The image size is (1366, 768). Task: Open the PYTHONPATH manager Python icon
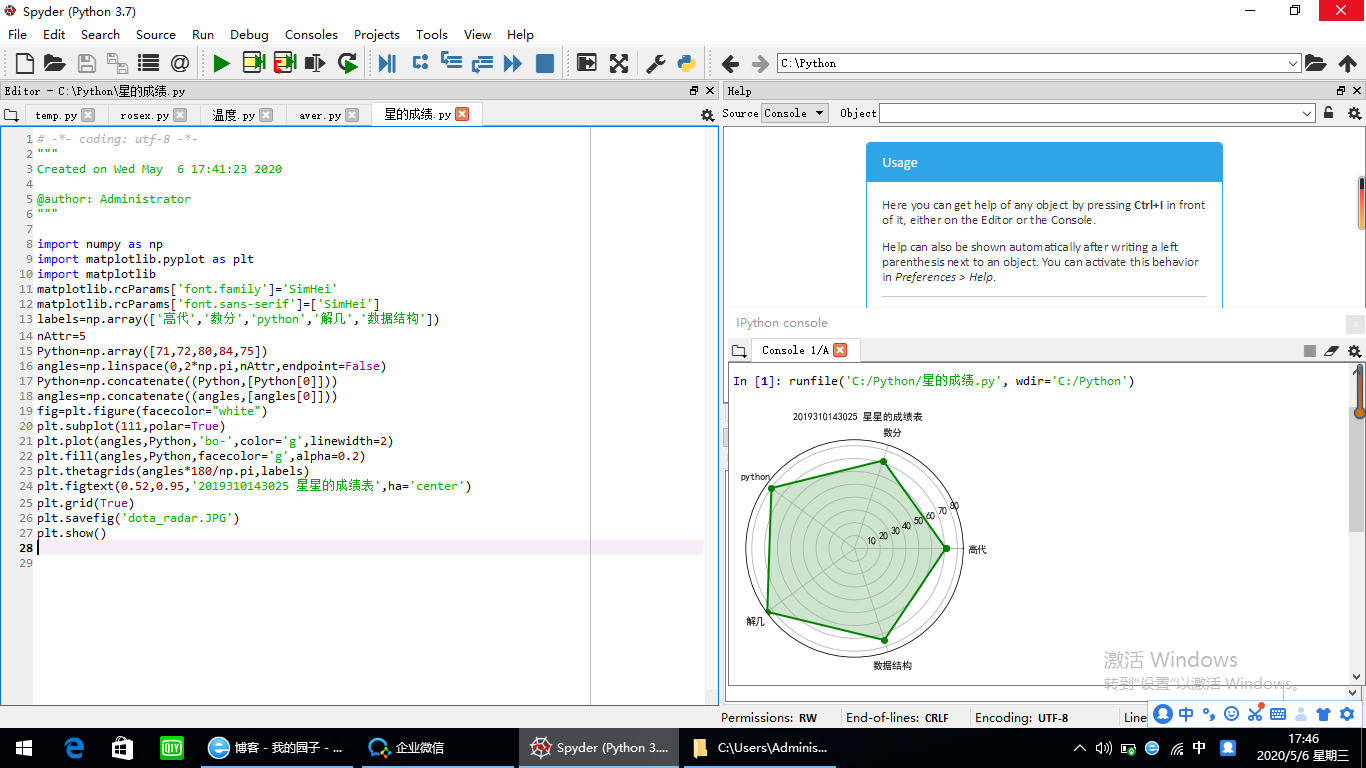coord(686,63)
